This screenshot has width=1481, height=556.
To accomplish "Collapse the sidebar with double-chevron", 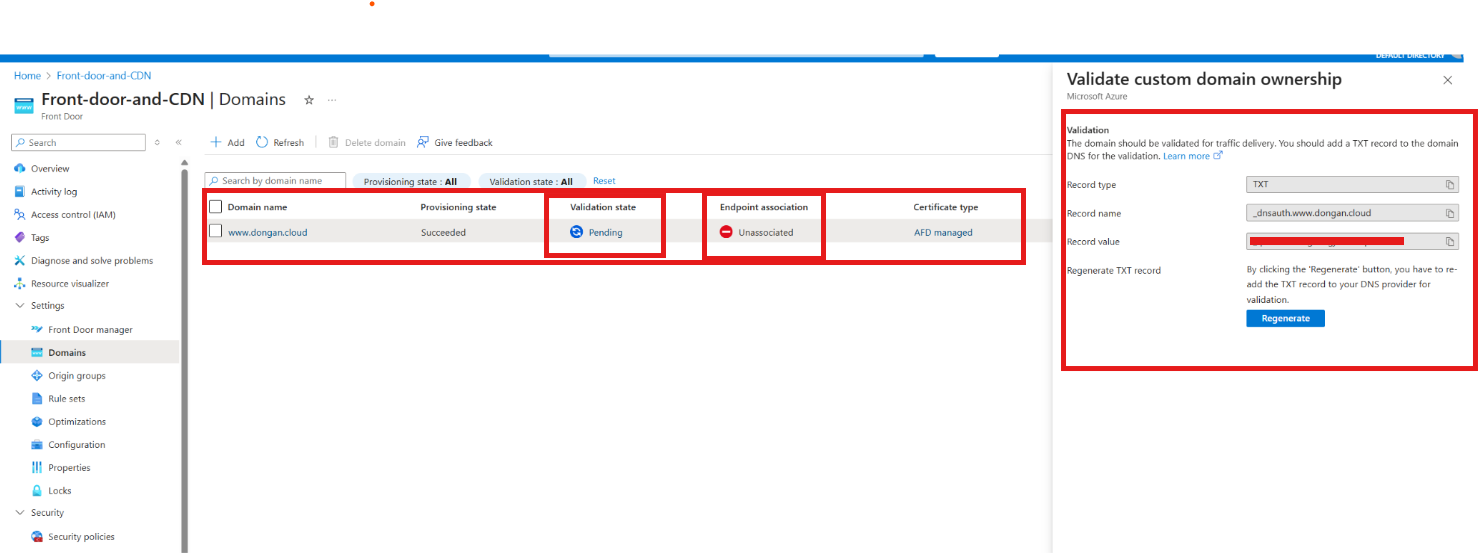I will tap(178, 143).
